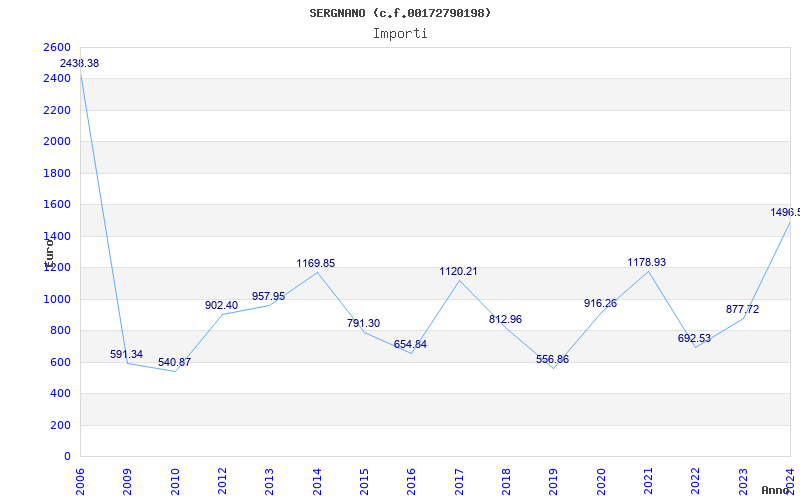Click the 1169.85 peak label

pyautogui.click(x=316, y=263)
